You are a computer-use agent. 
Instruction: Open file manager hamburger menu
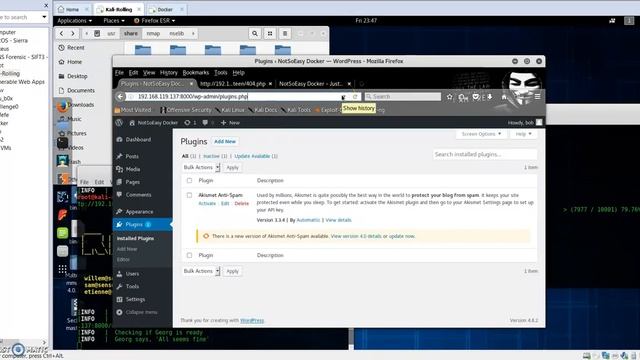point(285,33)
